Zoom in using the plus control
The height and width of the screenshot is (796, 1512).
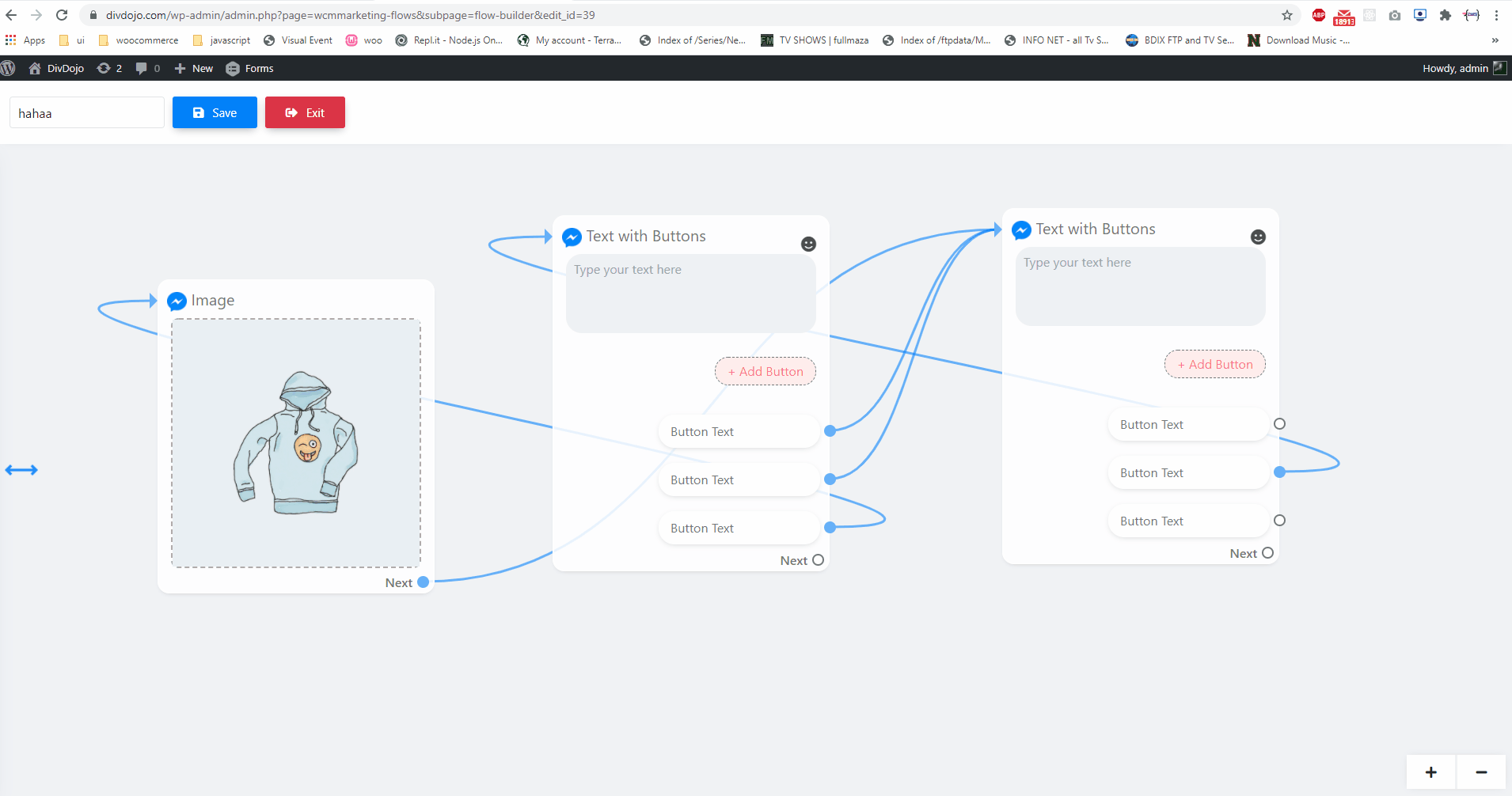tap(1430, 771)
